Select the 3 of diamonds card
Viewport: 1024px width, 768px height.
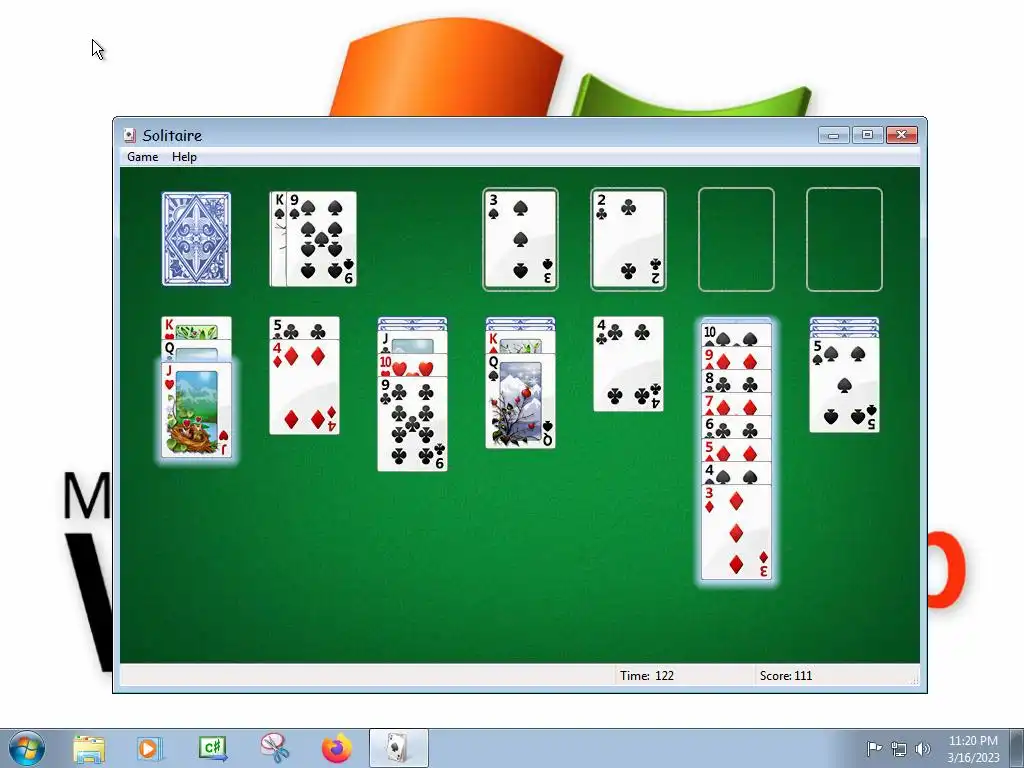736,532
